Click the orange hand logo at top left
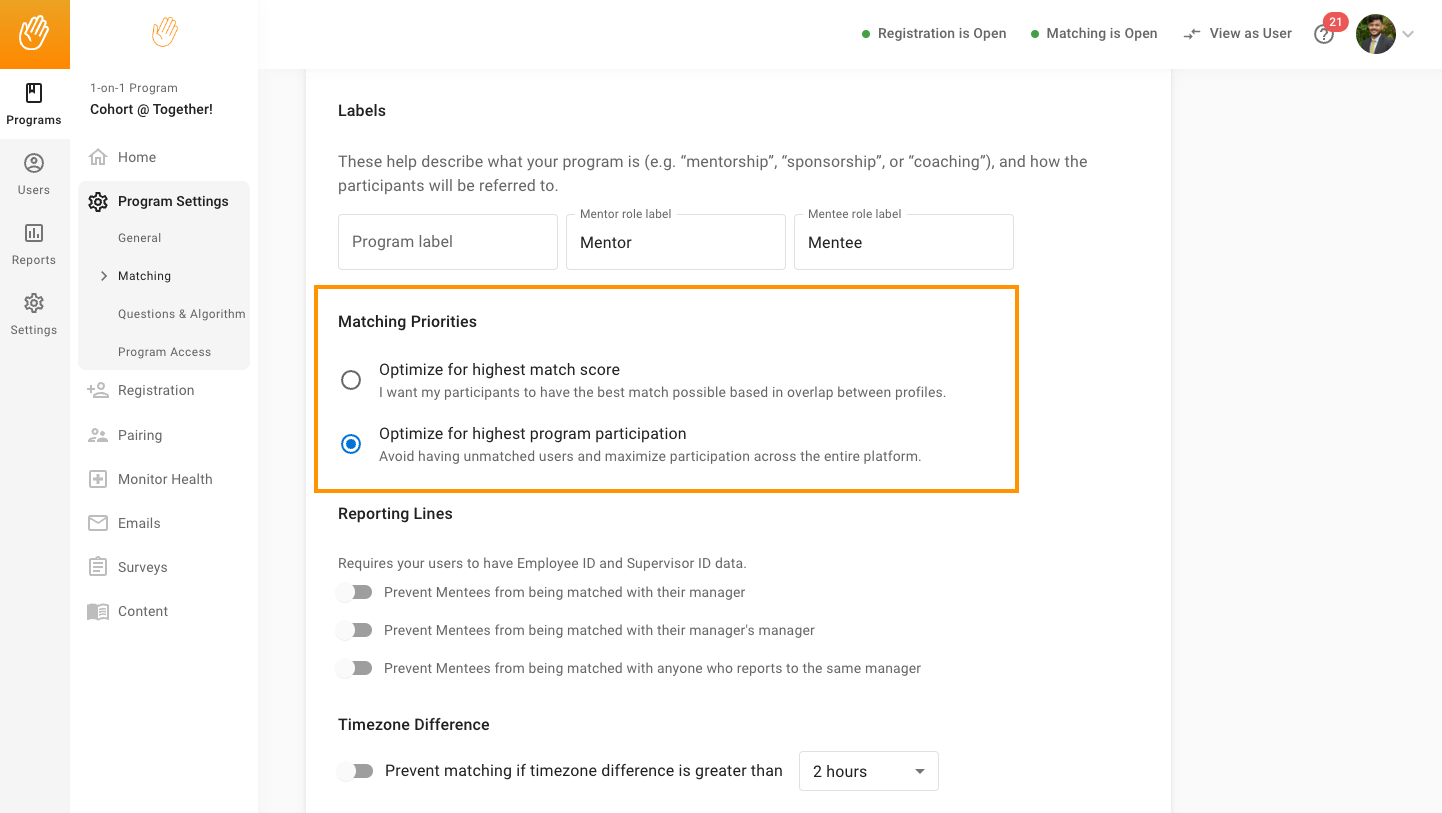The image size is (1442, 813). [35, 34]
